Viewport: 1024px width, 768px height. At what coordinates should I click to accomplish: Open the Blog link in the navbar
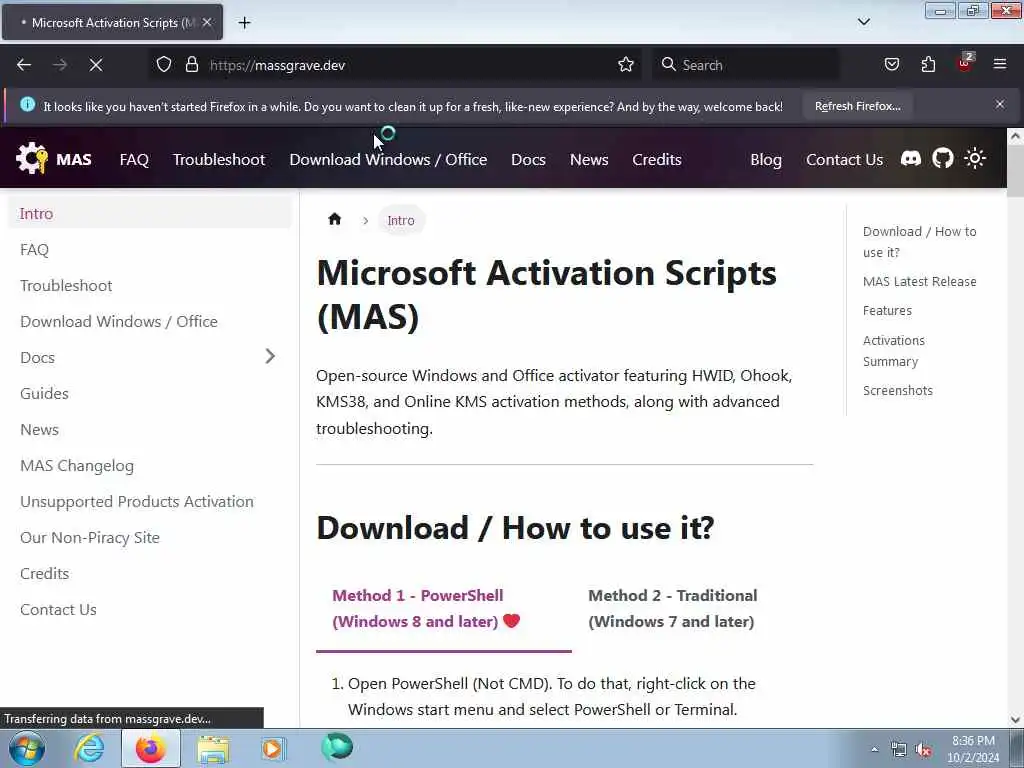[x=766, y=159]
